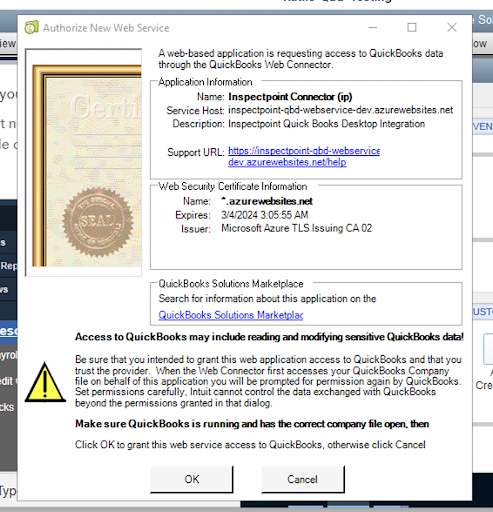This screenshot has width=493, height=512.
Task: Click the Web Connector icon in title bar
Action: pyautogui.click(x=32, y=28)
